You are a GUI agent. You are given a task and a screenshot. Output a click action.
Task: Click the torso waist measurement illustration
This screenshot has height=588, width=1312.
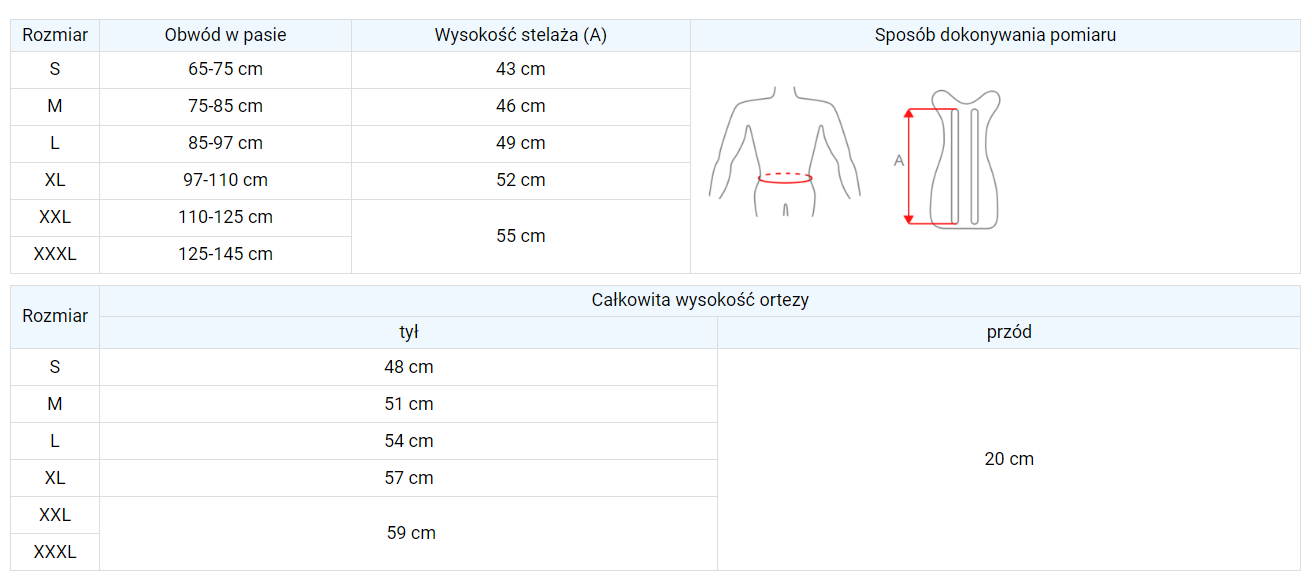click(x=785, y=153)
